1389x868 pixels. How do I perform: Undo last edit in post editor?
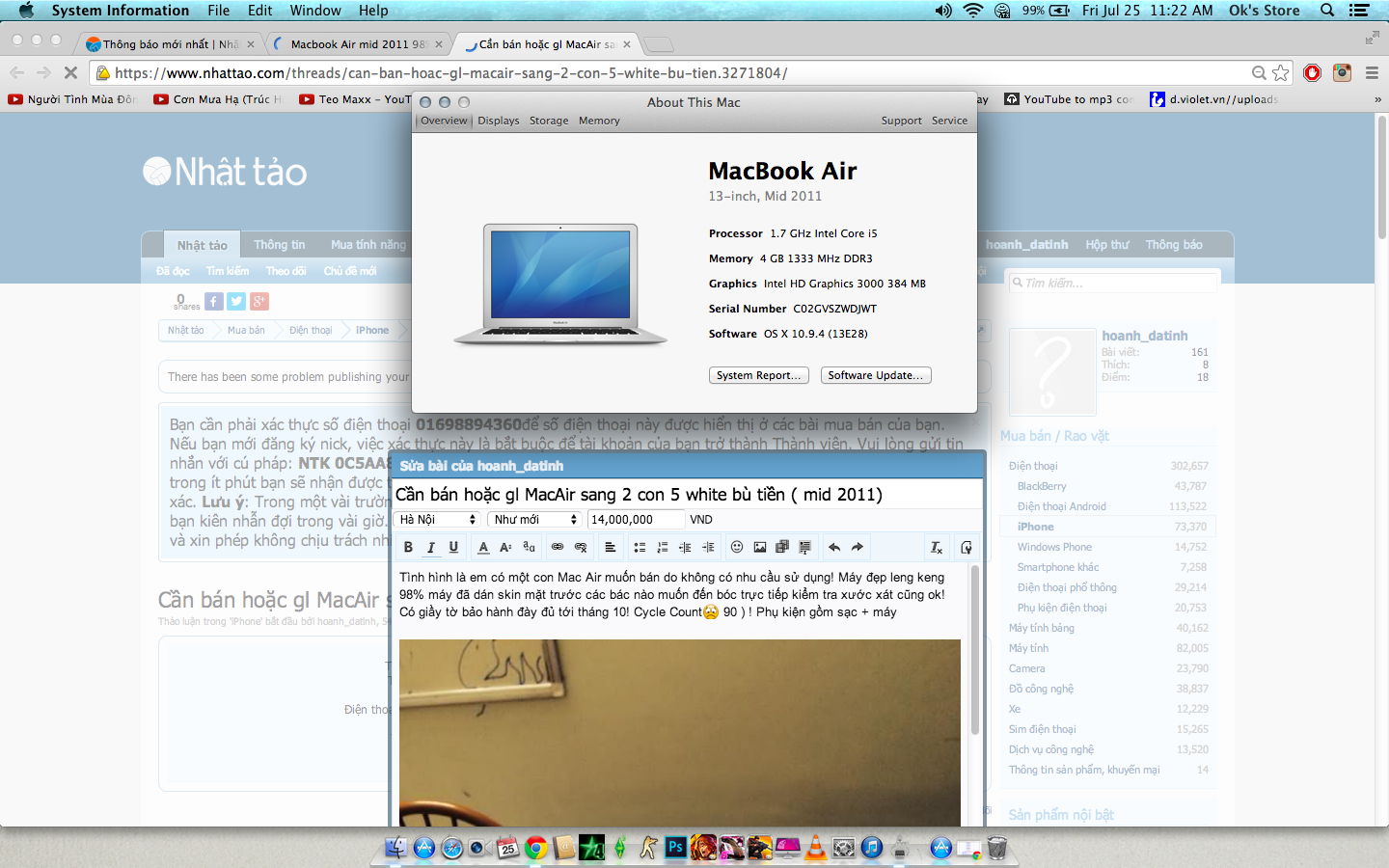834,547
